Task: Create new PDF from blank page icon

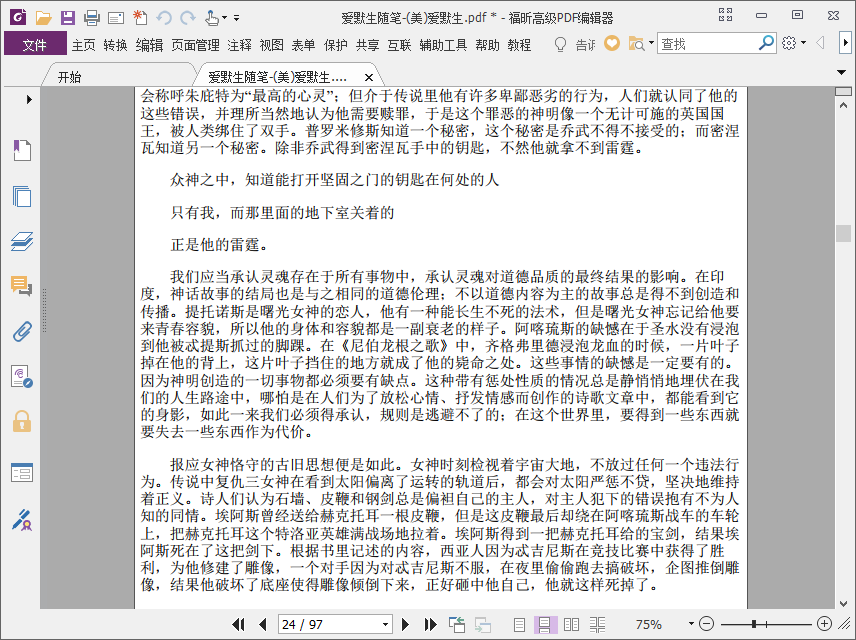Action: (140, 18)
